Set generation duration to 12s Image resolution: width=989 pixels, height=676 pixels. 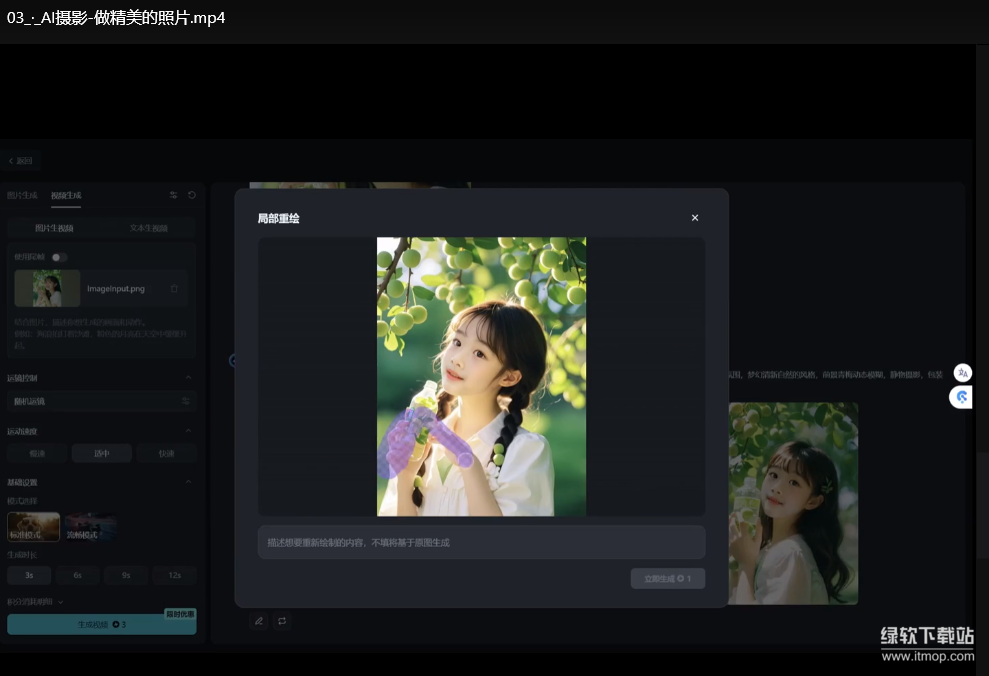pos(175,575)
